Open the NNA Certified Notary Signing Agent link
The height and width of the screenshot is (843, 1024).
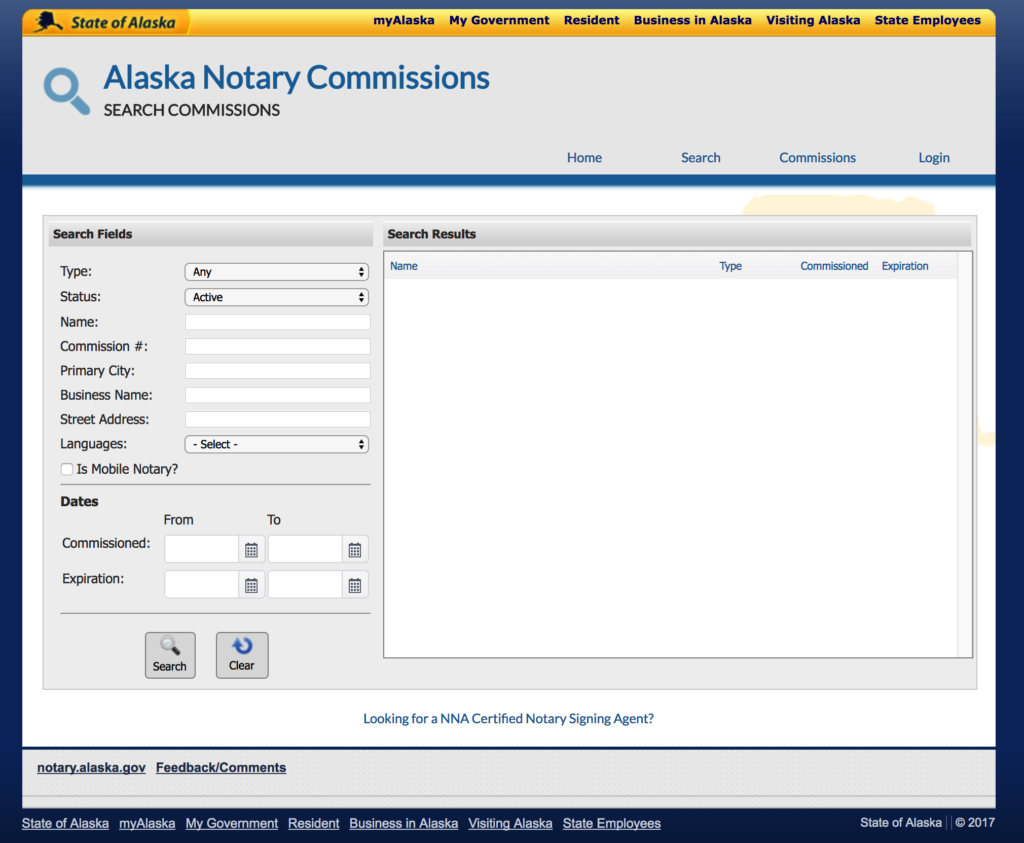508,718
